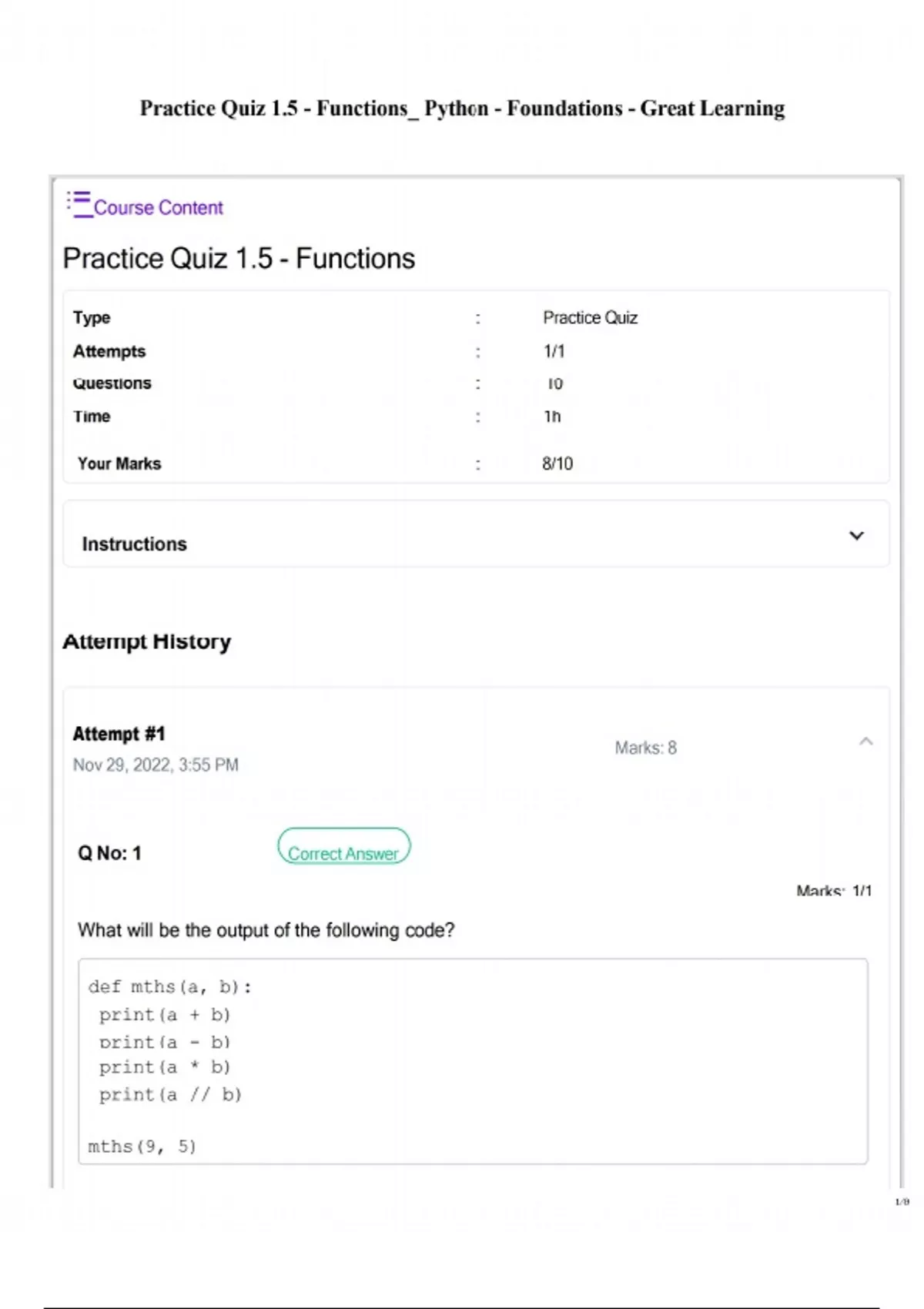Click the Type Practice Quiz value

point(590,317)
